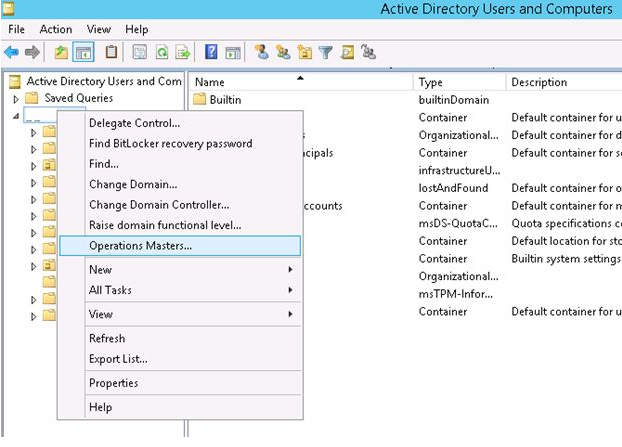Open the All Tasks submenu arrow
Screen dimensions: 622x447
pos(290,290)
